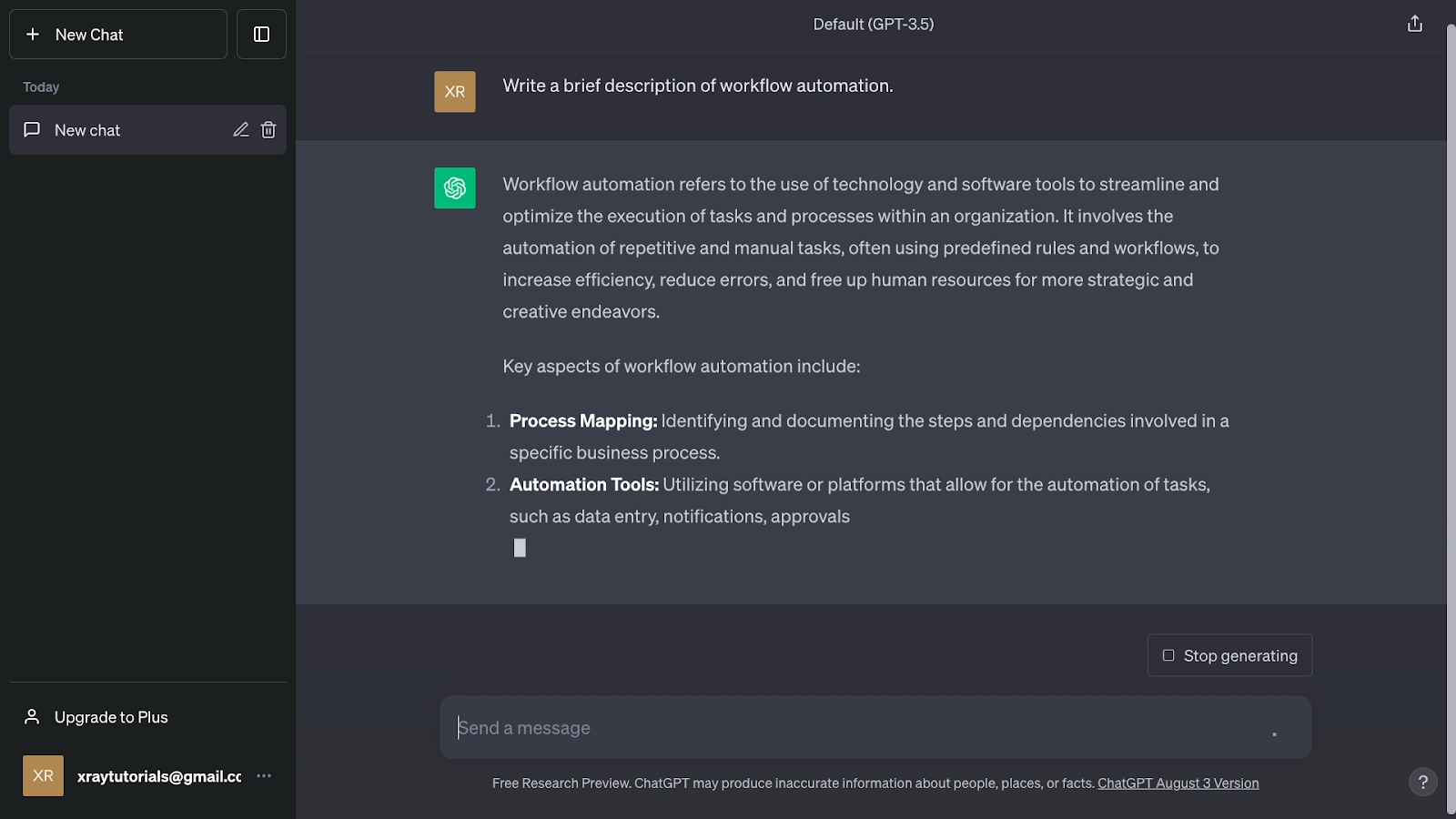Click the New Chat plus button

pos(117,35)
